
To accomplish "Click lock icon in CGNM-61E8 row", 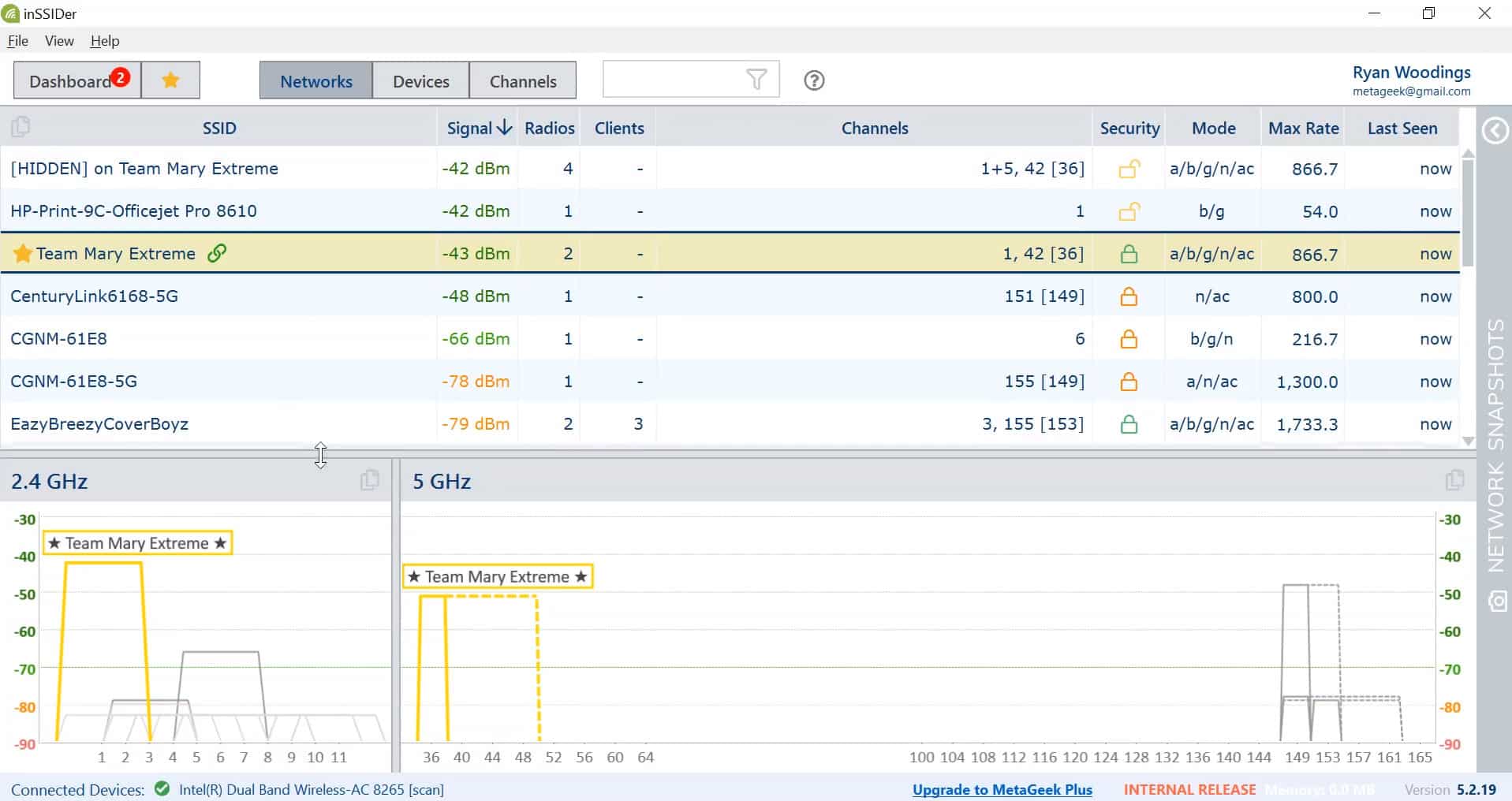I will click(x=1129, y=339).
